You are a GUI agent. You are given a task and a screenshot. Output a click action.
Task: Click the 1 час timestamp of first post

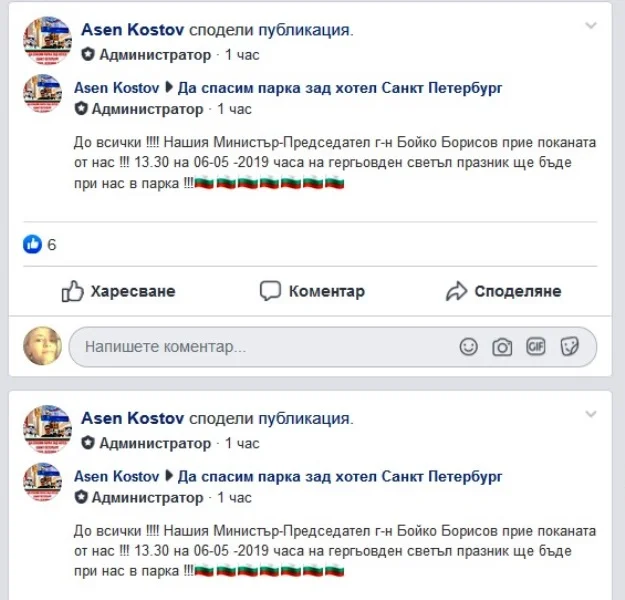tap(242, 55)
